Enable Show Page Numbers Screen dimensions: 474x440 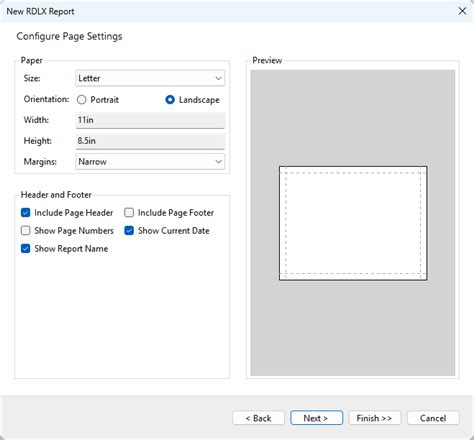[x=26, y=231]
